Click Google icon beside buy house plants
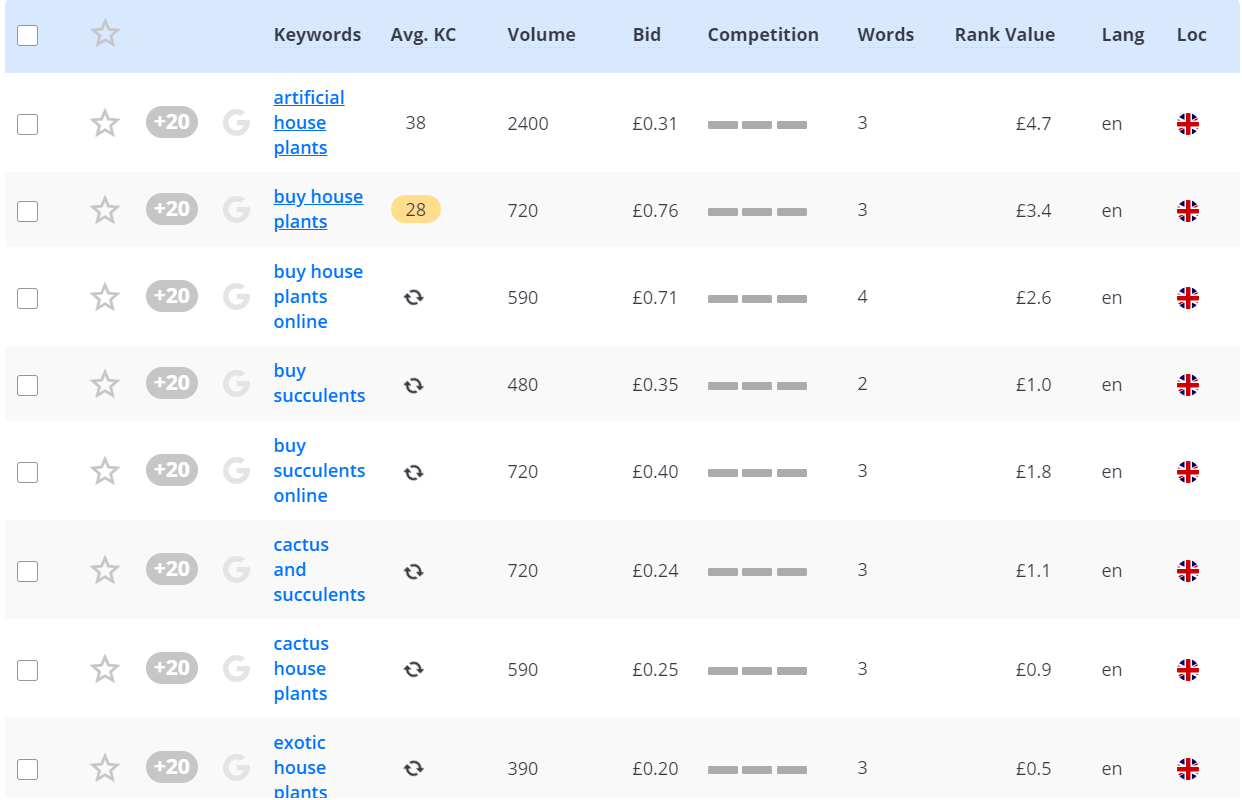This screenshot has height=800, width=1242. 236,210
